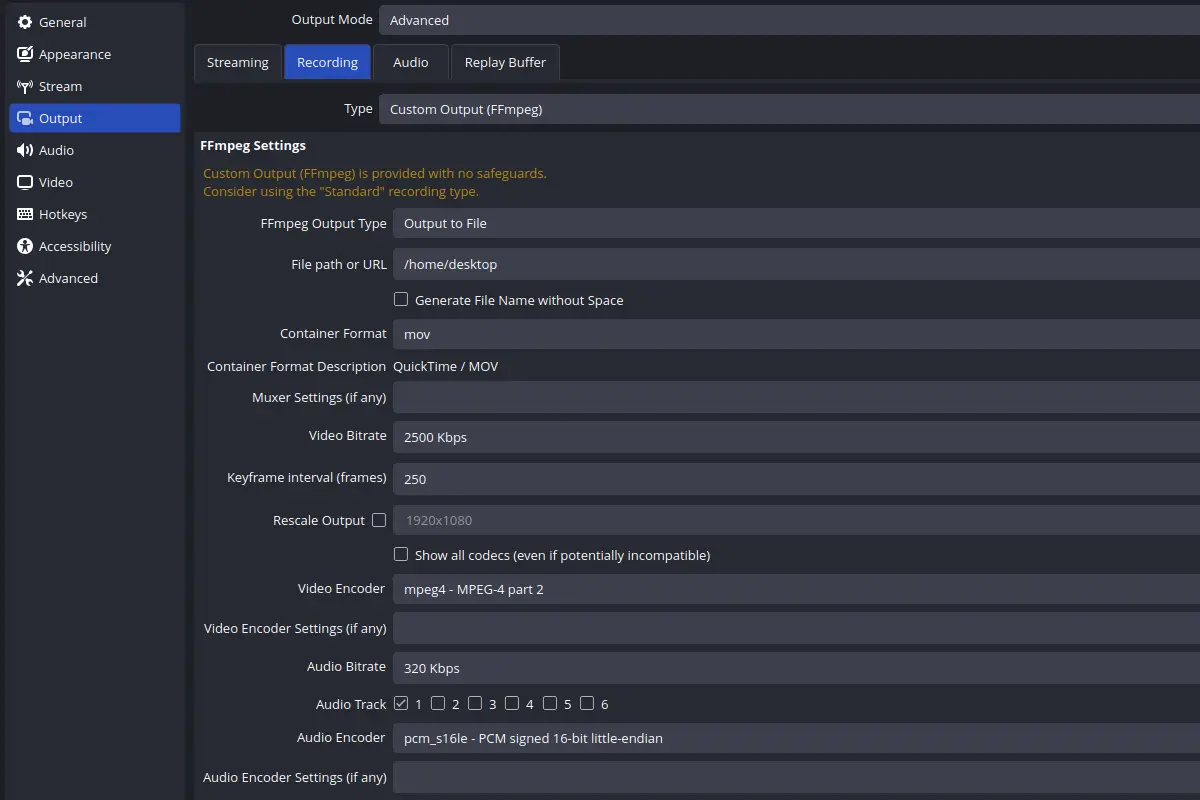Click the Audio speaker icon in sidebar
The image size is (1200, 800).
[23, 149]
